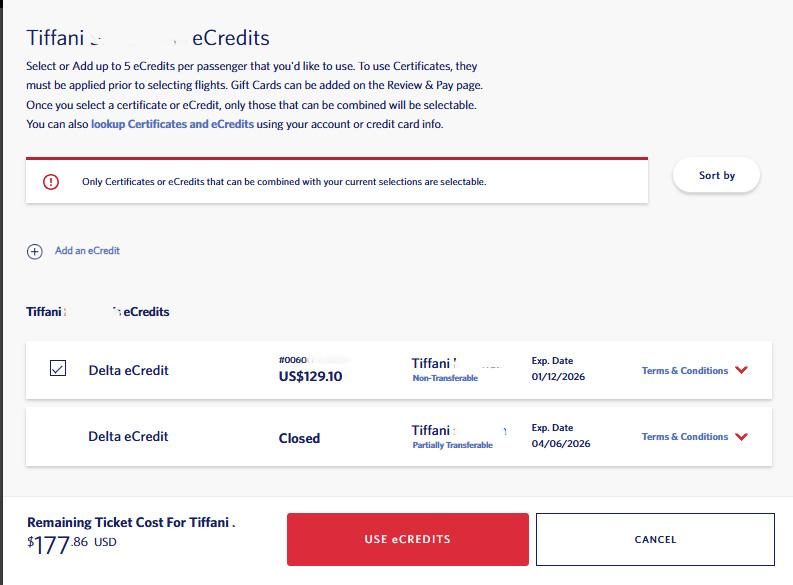The height and width of the screenshot is (585, 793).
Task: Open Terms & Conditions for the Closed eCredit
Action: tap(684, 437)
